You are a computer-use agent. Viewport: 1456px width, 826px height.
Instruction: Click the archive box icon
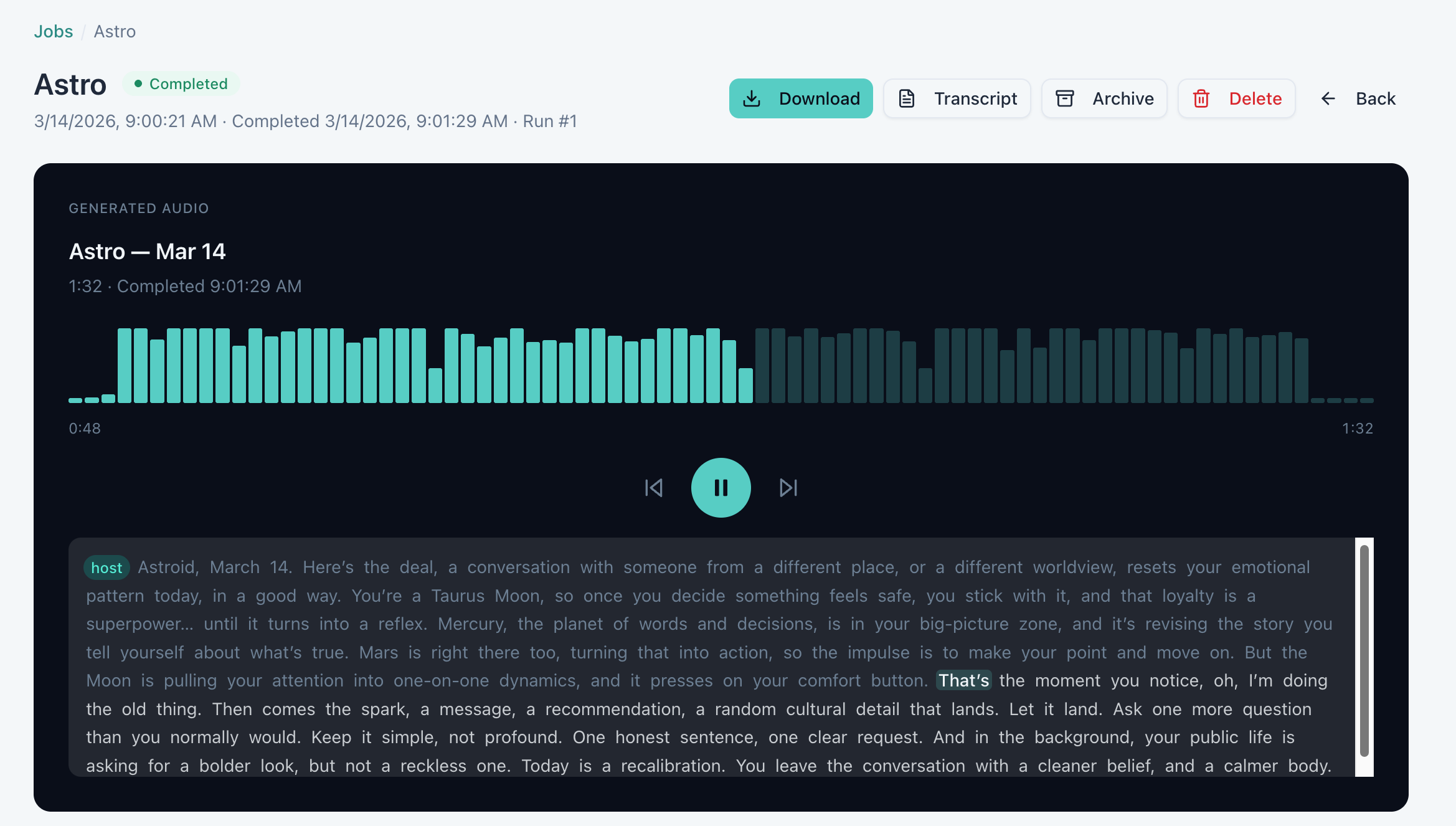pos(1065,98)
